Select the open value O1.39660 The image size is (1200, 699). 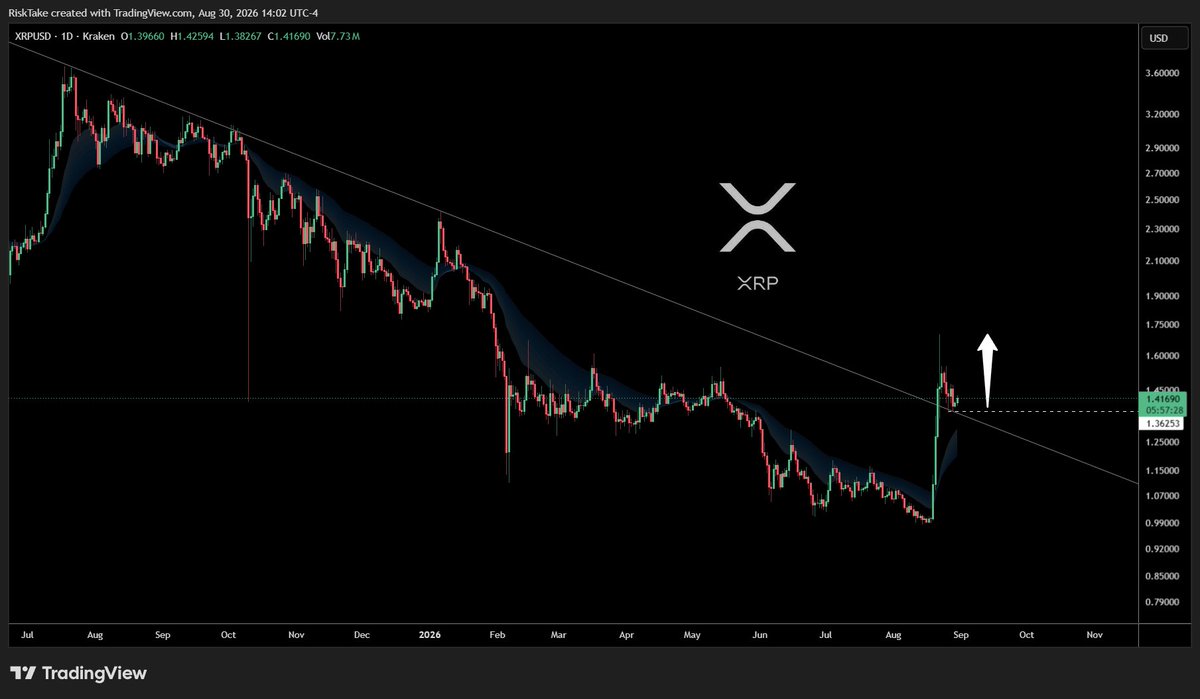145,36
